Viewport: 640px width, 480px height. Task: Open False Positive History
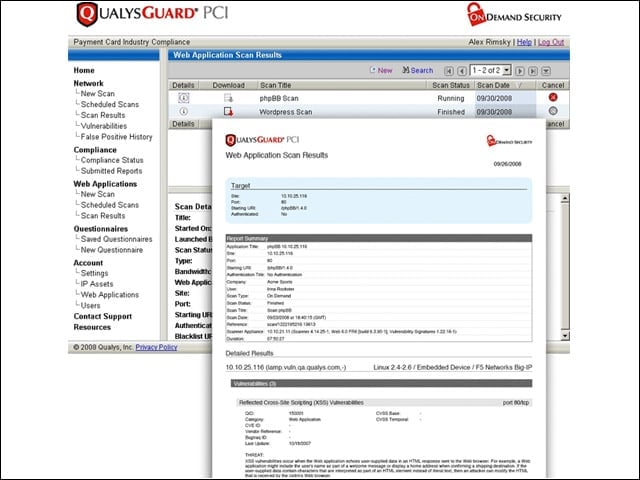[x=116, y=137]
